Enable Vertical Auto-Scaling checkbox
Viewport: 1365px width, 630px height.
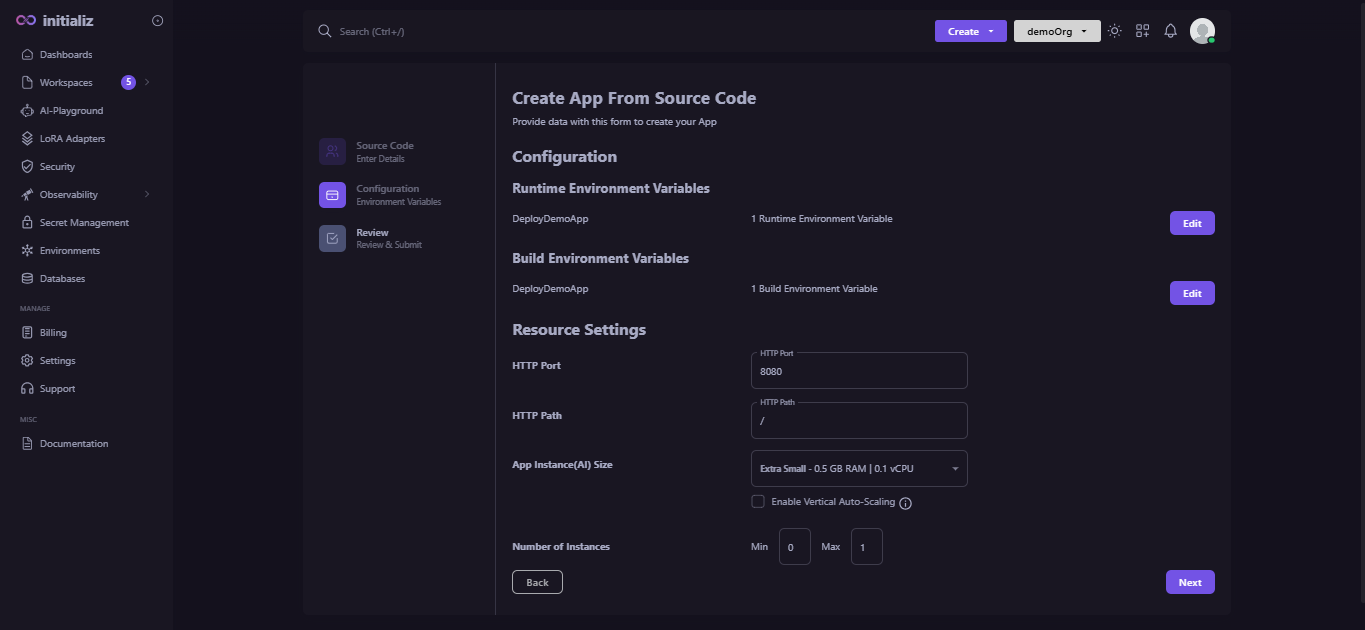(758, 502)
